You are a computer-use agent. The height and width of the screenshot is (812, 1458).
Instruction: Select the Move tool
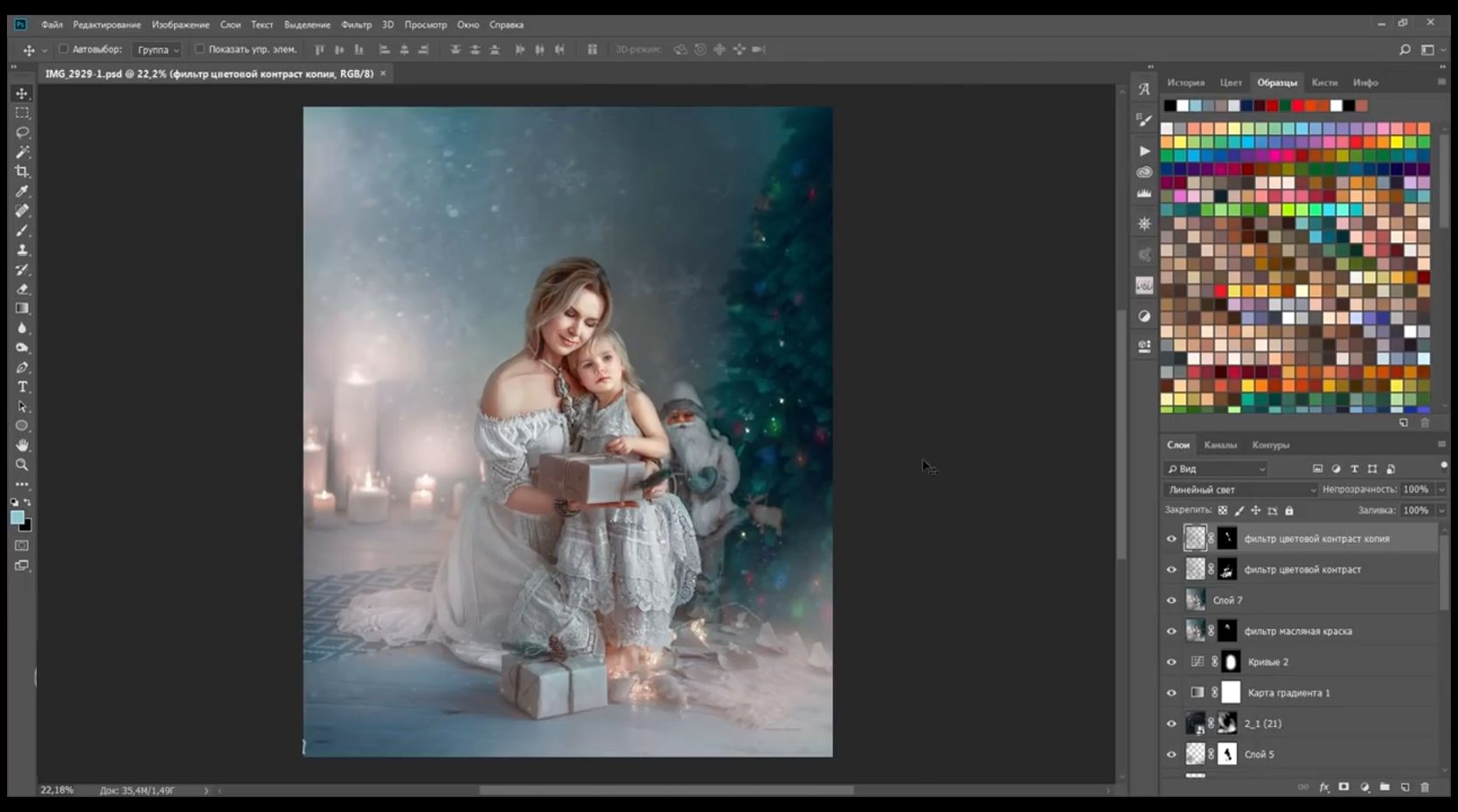tap(22, 93)
